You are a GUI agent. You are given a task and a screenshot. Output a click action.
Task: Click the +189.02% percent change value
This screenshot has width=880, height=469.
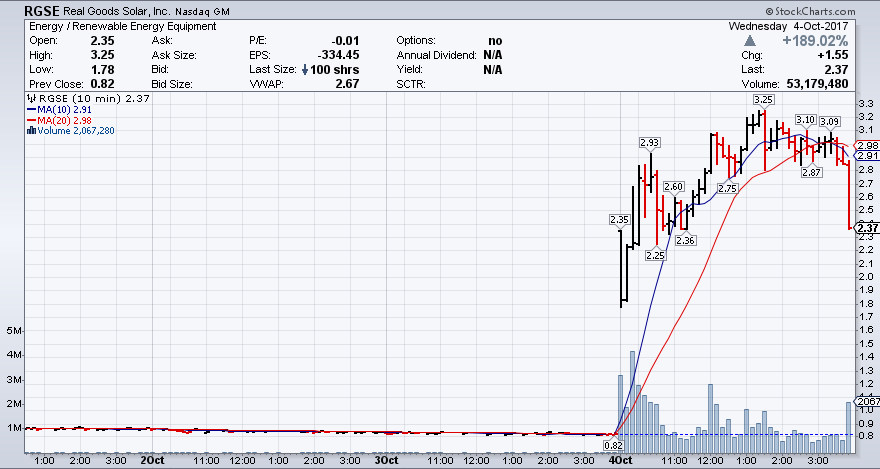809,40
